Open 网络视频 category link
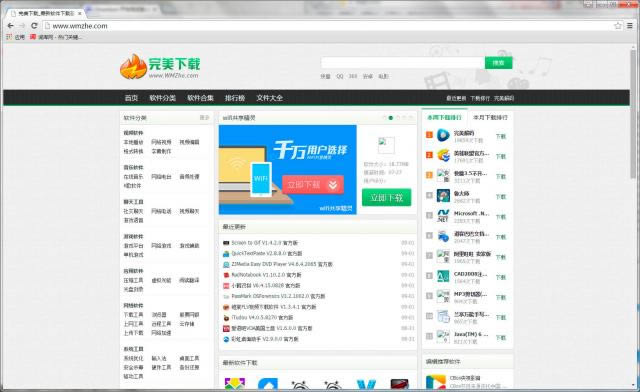Image resolution: width=640 pixels, height=392 pixels. coord(161,142)
